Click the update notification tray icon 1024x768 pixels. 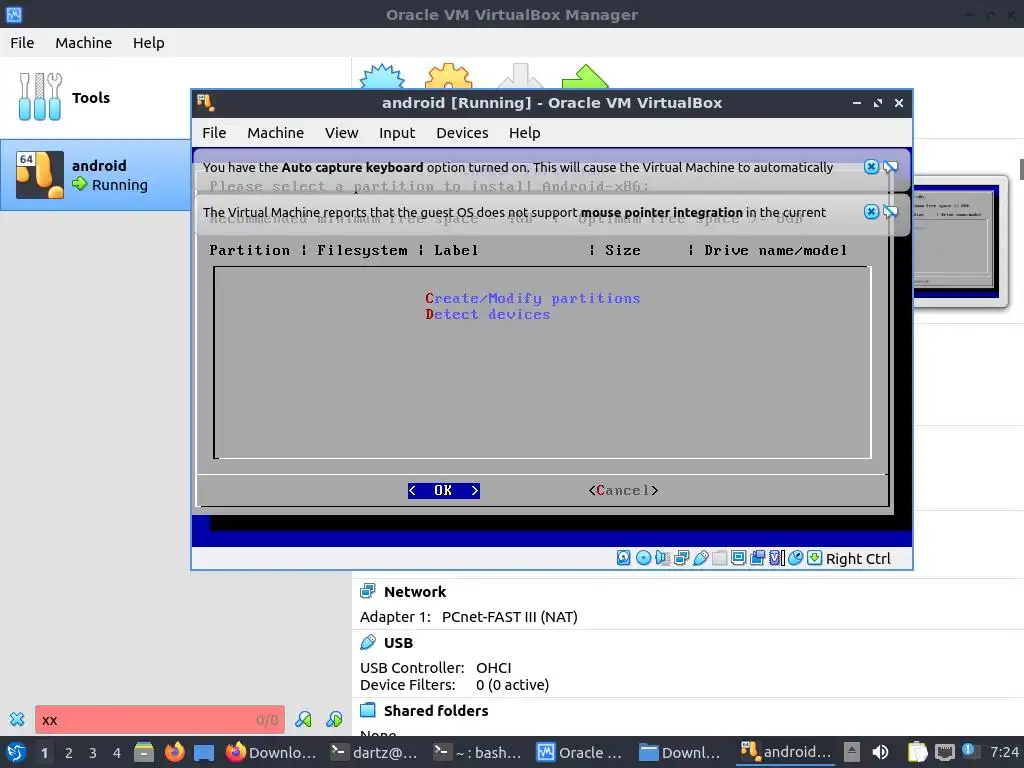tap(970, 751)
